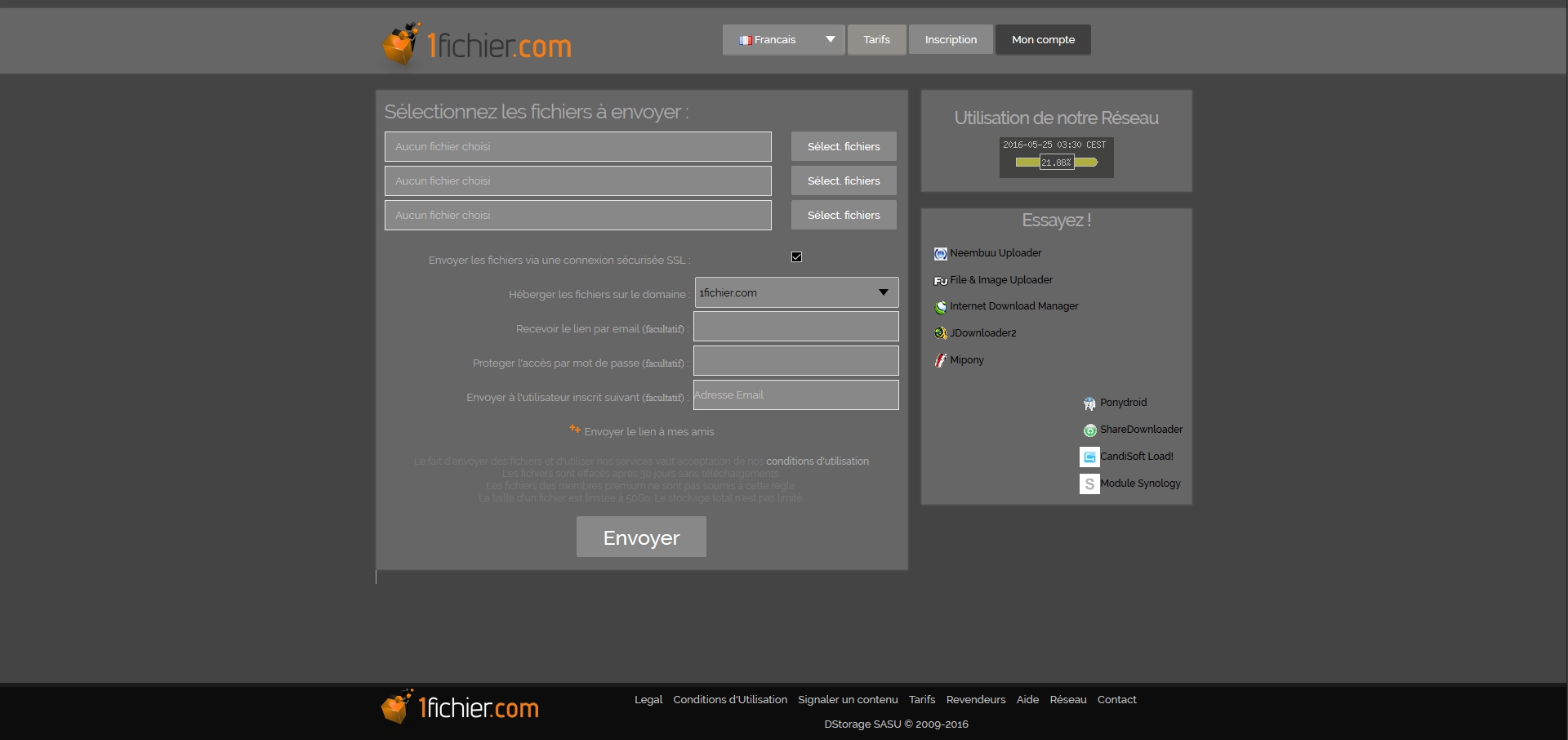Click the first Sélect. fichiers button

844,146
